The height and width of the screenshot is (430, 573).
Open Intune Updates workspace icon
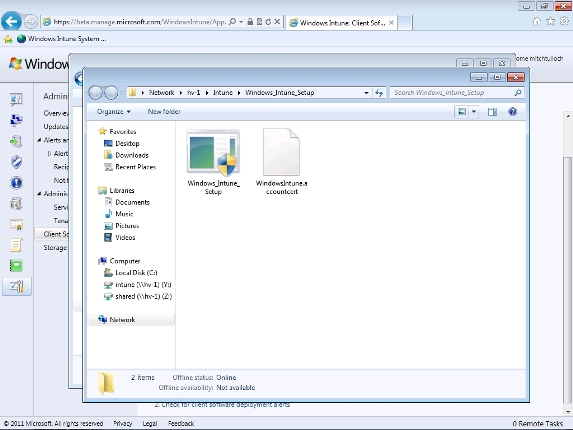(x=16, y=141)
